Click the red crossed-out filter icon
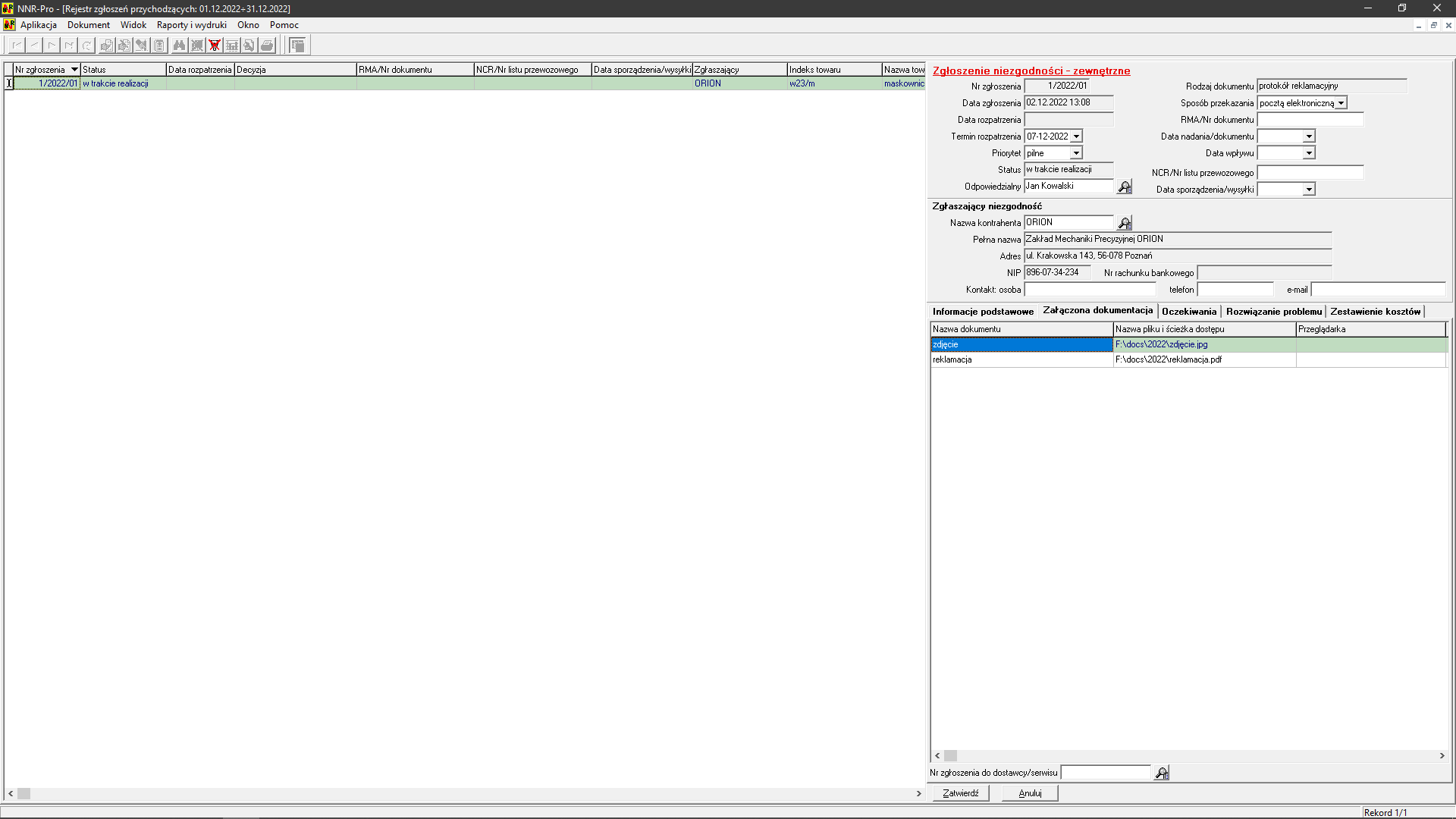This screenshot has width=1456, height=819. tap(215, 45)
